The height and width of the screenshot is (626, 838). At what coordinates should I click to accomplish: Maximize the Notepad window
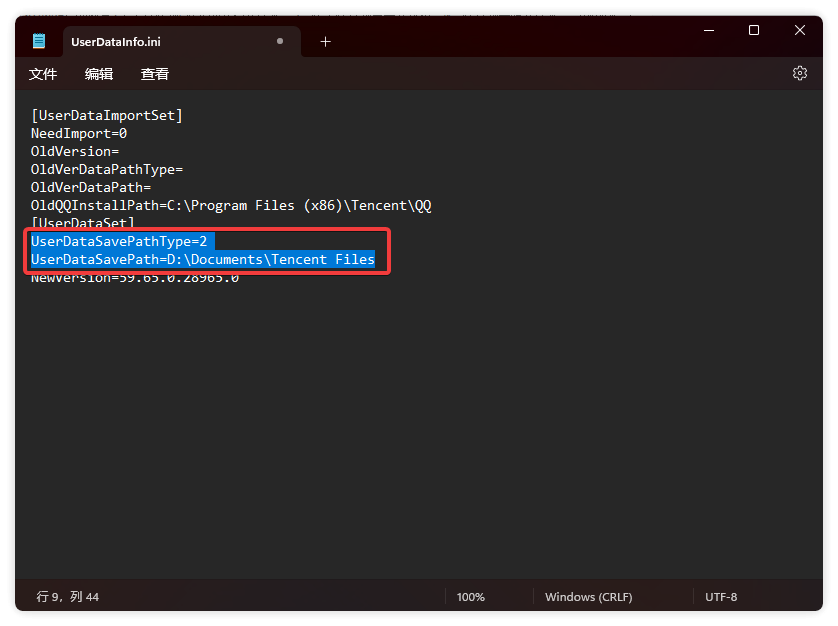754,30
